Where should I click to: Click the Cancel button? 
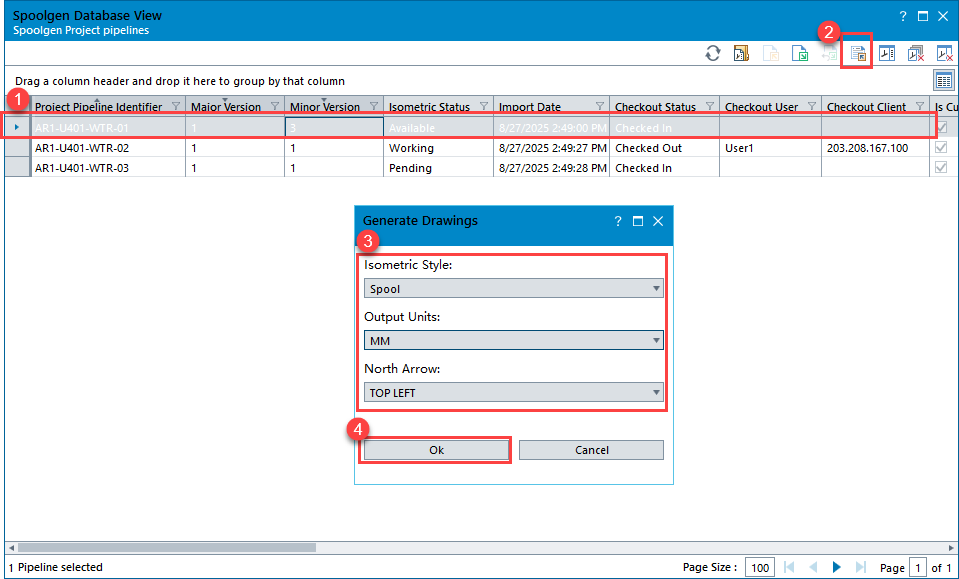click(x=591, y=450)
